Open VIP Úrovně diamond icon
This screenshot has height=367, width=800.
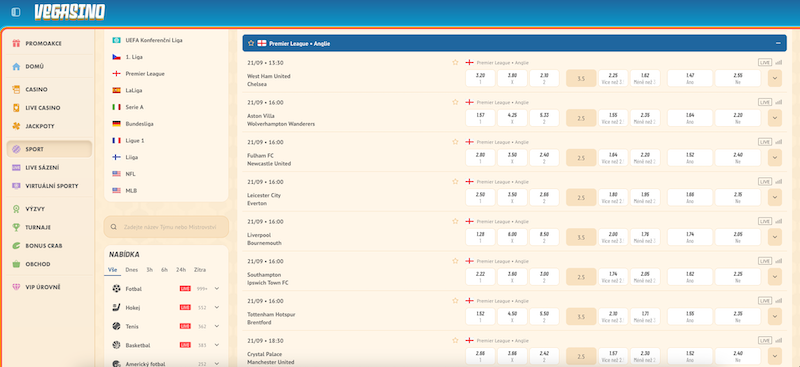(16, 287)
